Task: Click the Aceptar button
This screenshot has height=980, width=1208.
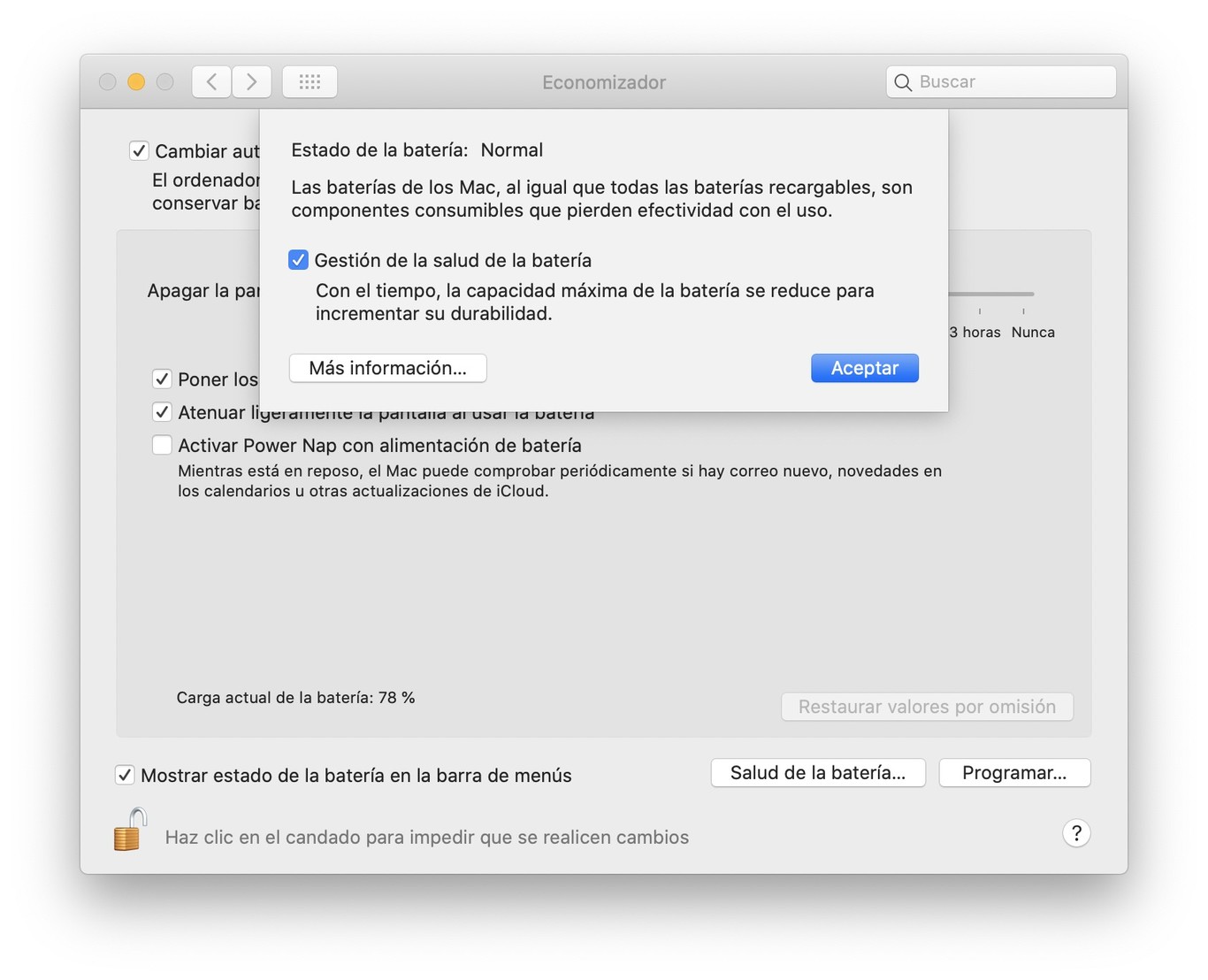Action: (865, 368)
